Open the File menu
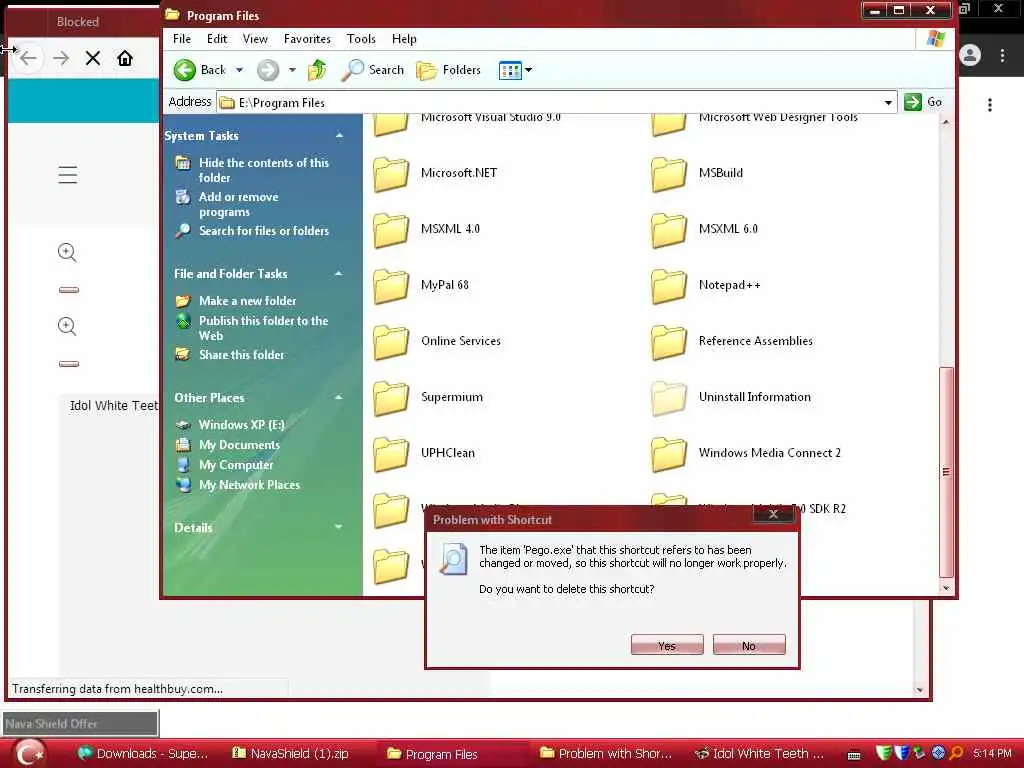Viewport: 1024px width, 768px height. pos(182,39)
